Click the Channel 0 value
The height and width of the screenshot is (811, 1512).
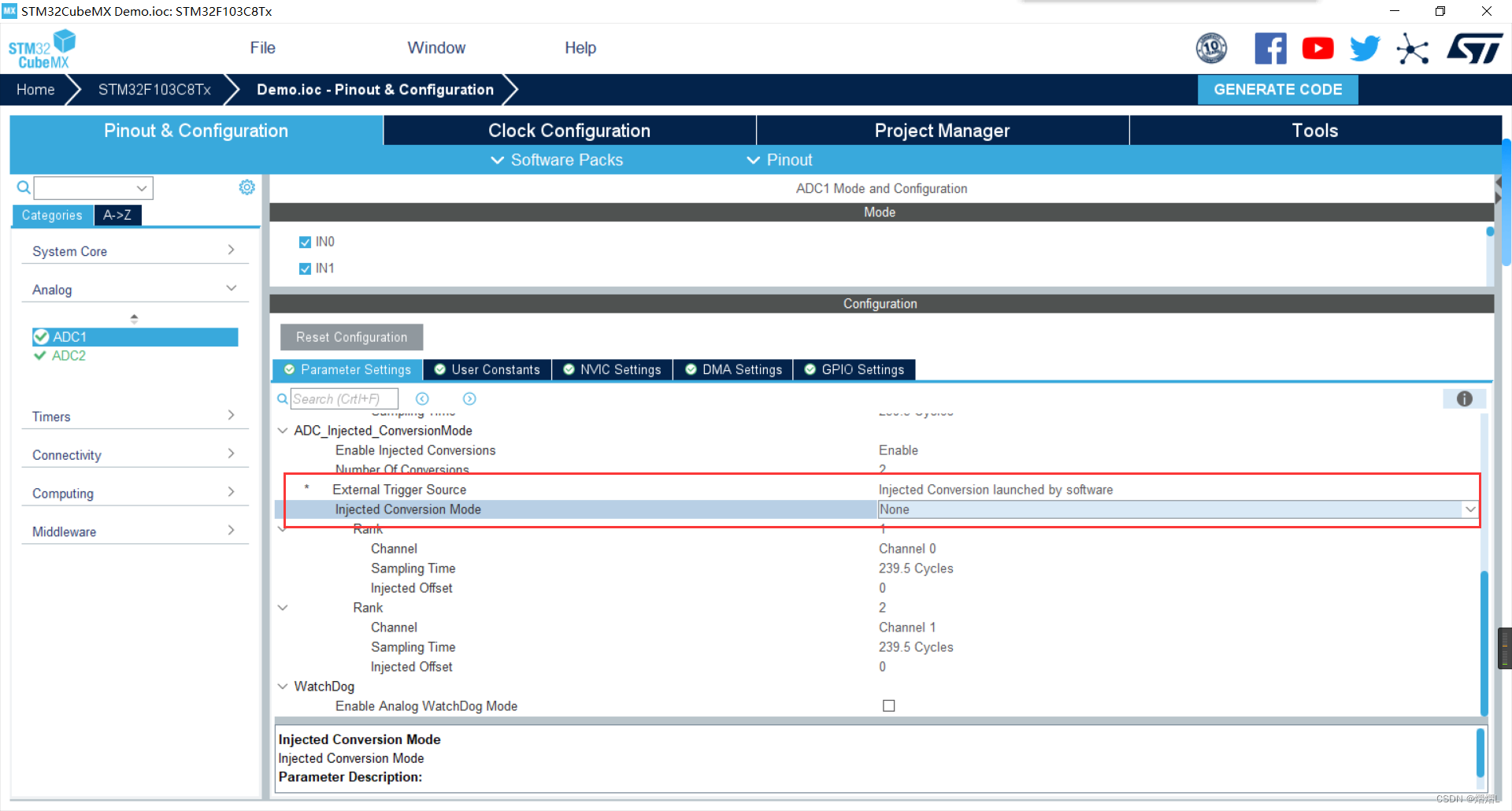click(907, 549)
